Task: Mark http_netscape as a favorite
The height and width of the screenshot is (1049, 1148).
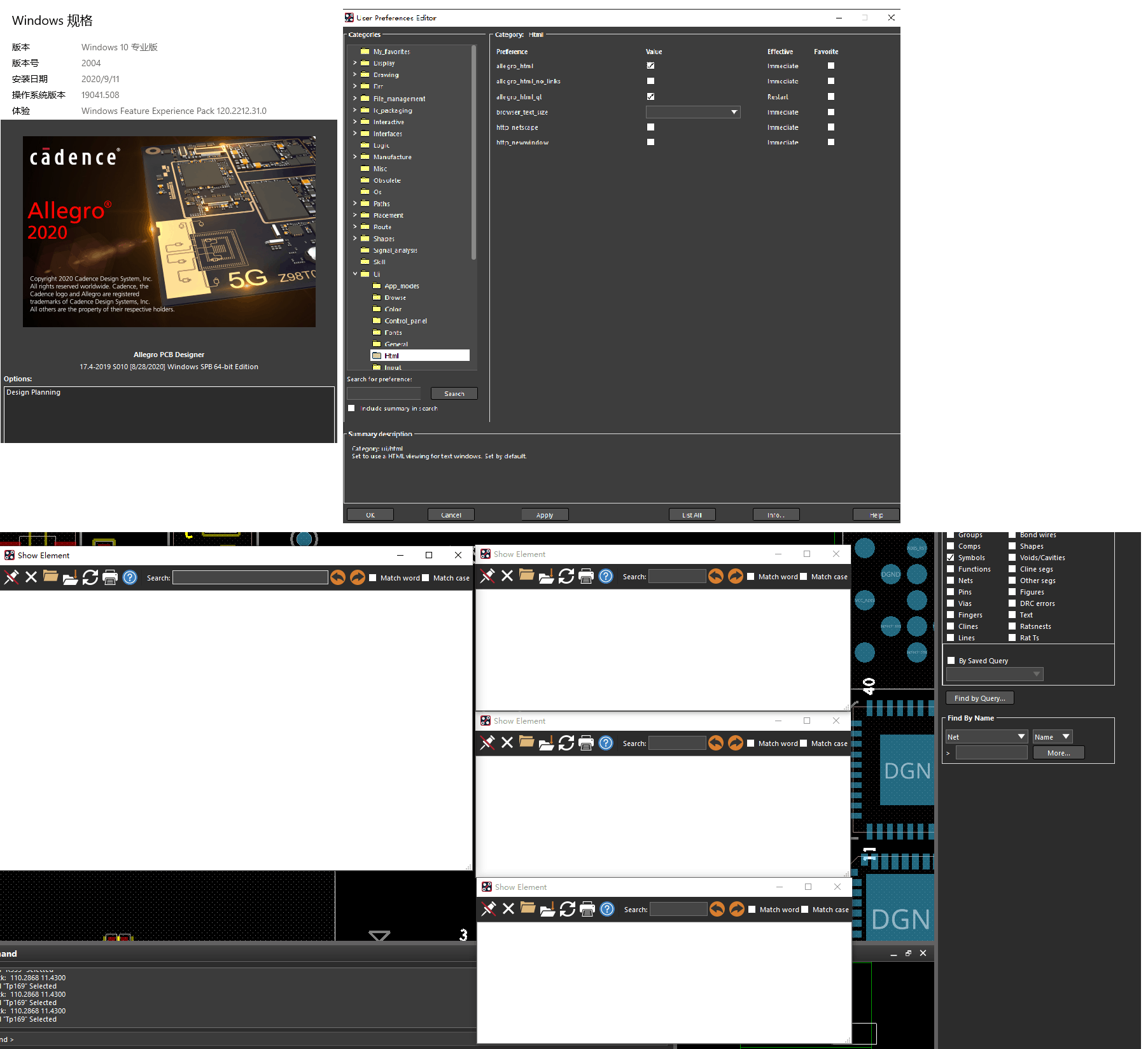Action: pyautogui.click(x=831, y=127)
